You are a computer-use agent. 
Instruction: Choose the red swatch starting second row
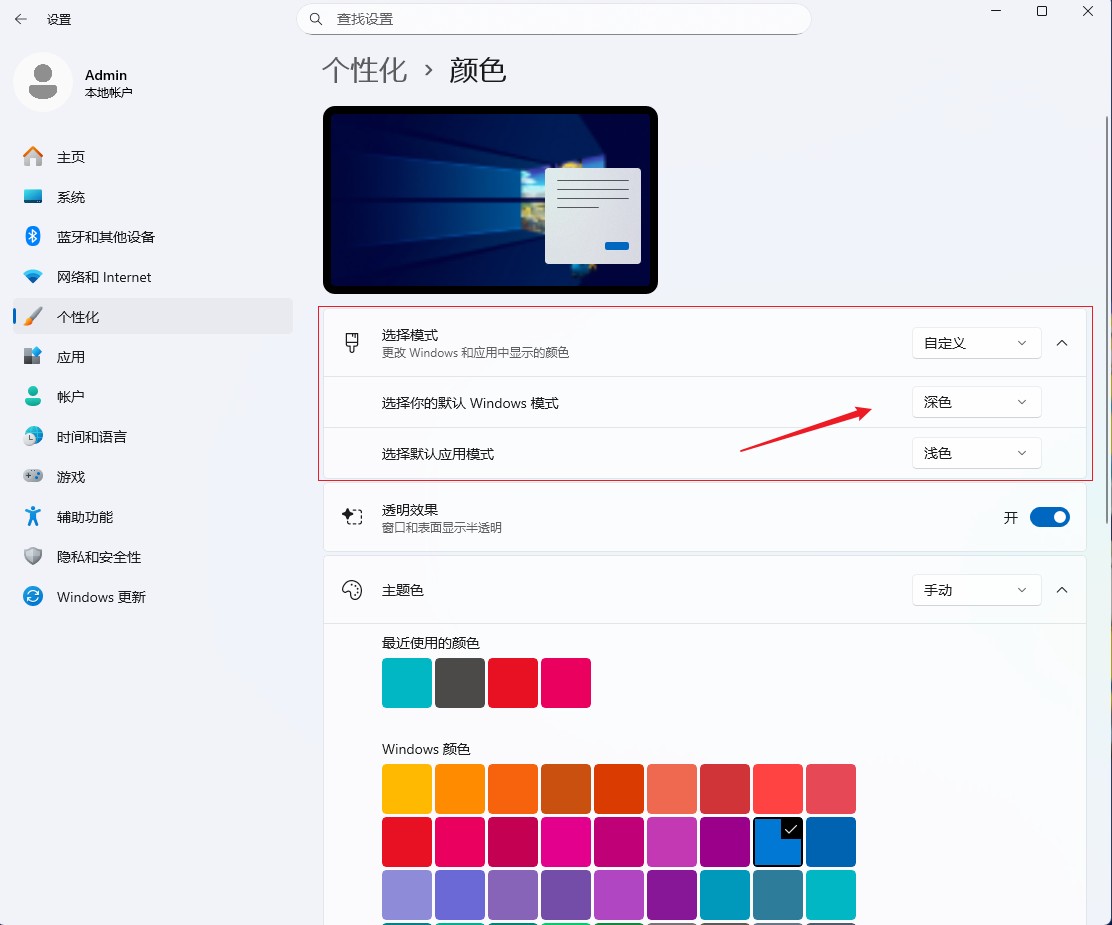pos(406,842)
